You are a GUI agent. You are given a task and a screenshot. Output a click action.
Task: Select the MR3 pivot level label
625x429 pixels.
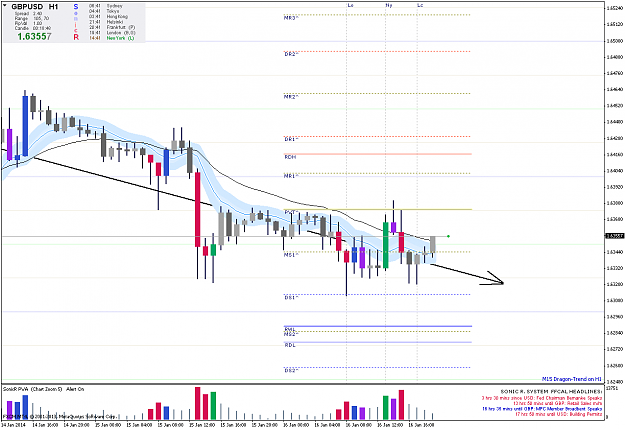tap(291, 18)
